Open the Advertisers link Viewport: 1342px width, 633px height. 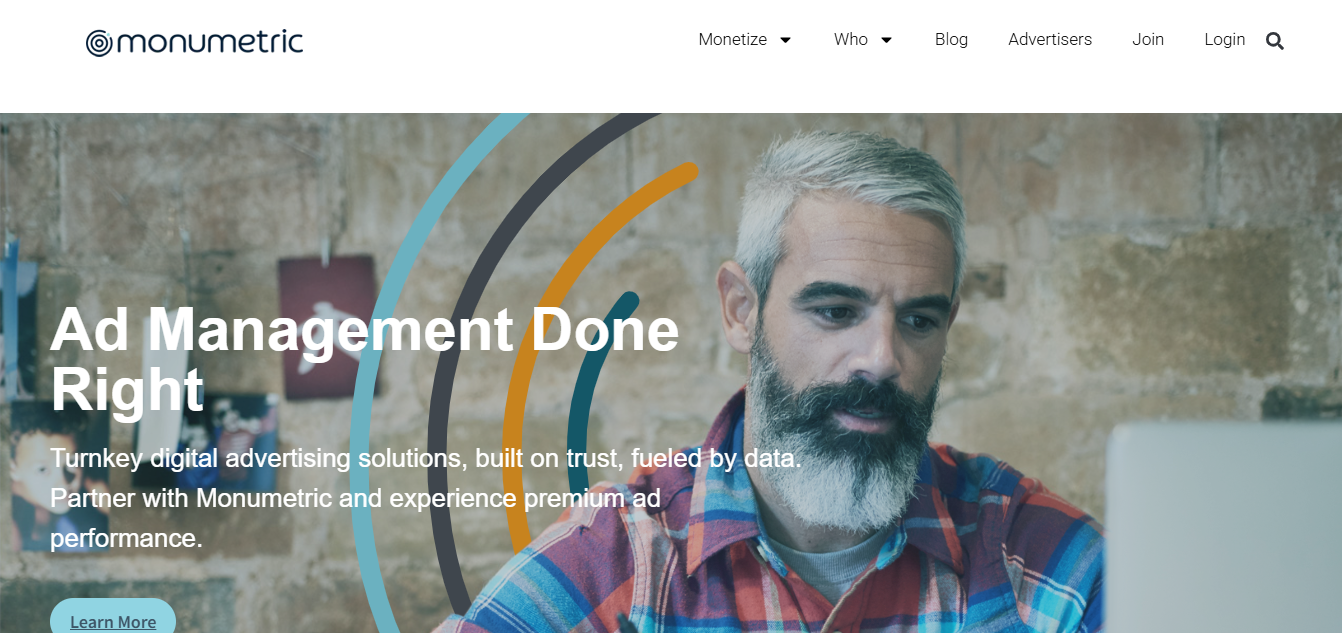point(1050,40)
